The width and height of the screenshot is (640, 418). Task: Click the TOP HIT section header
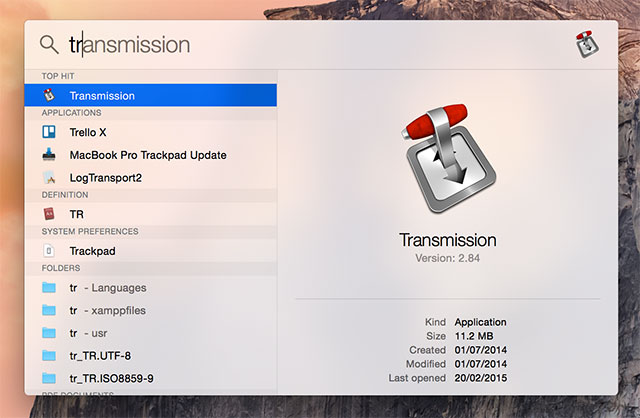click(x=58, y=76)
